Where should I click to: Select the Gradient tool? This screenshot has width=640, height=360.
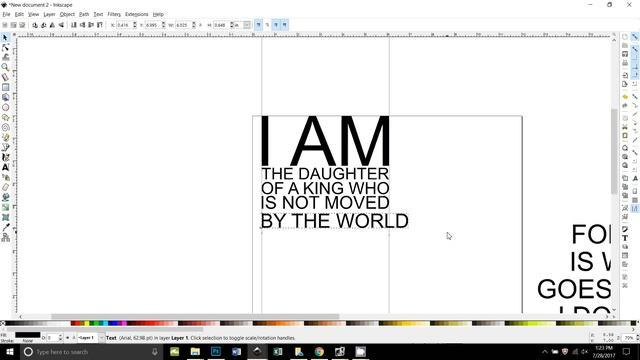(5, 207)
